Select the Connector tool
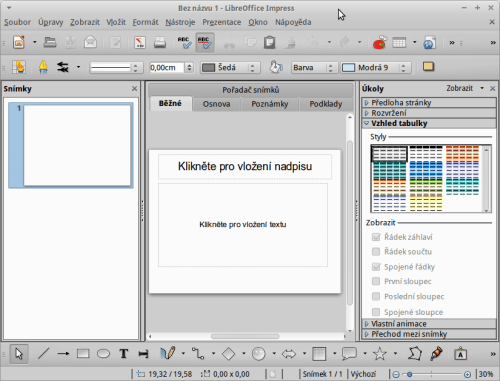This screenshot has height=381, width=500. (x=198, y=353)
